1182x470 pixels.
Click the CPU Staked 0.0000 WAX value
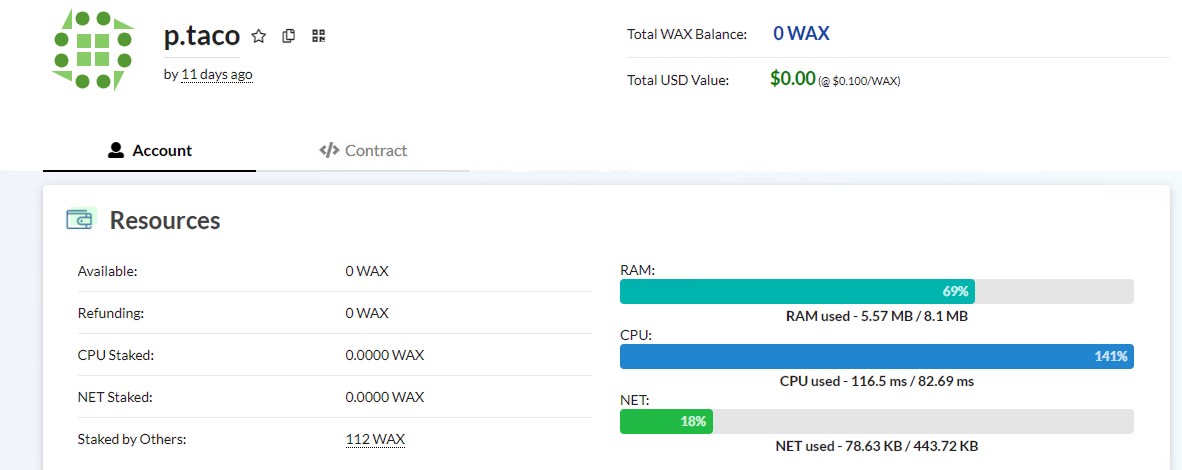pos(384,355)
